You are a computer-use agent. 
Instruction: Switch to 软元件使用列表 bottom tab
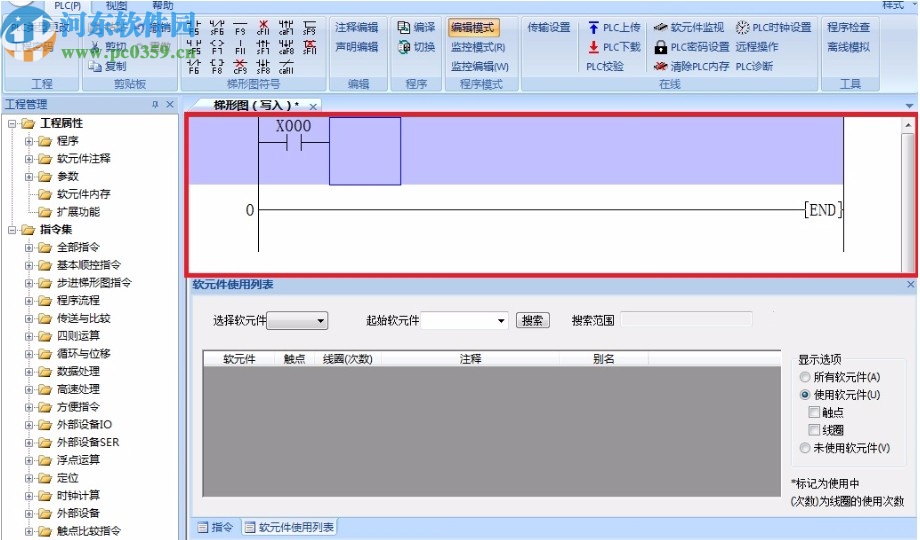pos(289,527)
